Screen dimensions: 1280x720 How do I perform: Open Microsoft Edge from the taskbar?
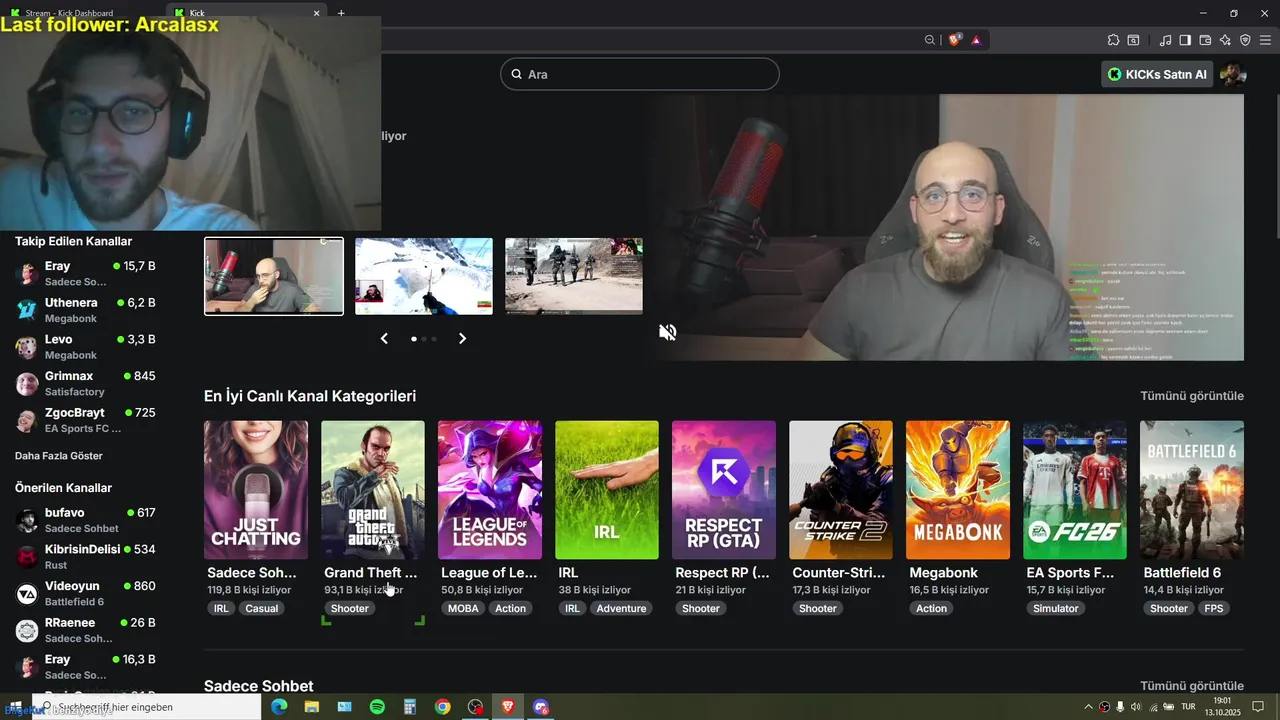(279, 707)
